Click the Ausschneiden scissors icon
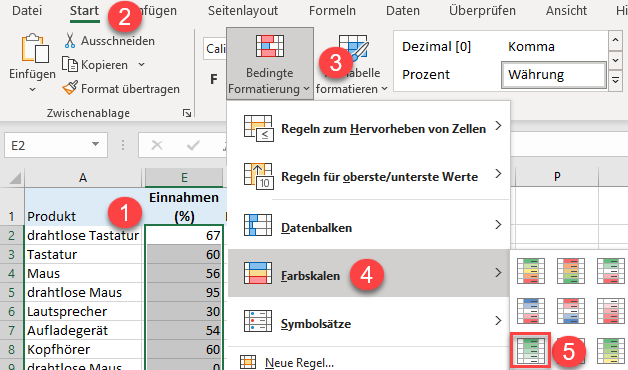The height and width of the screenshot is (370, 628). (70, 41)
